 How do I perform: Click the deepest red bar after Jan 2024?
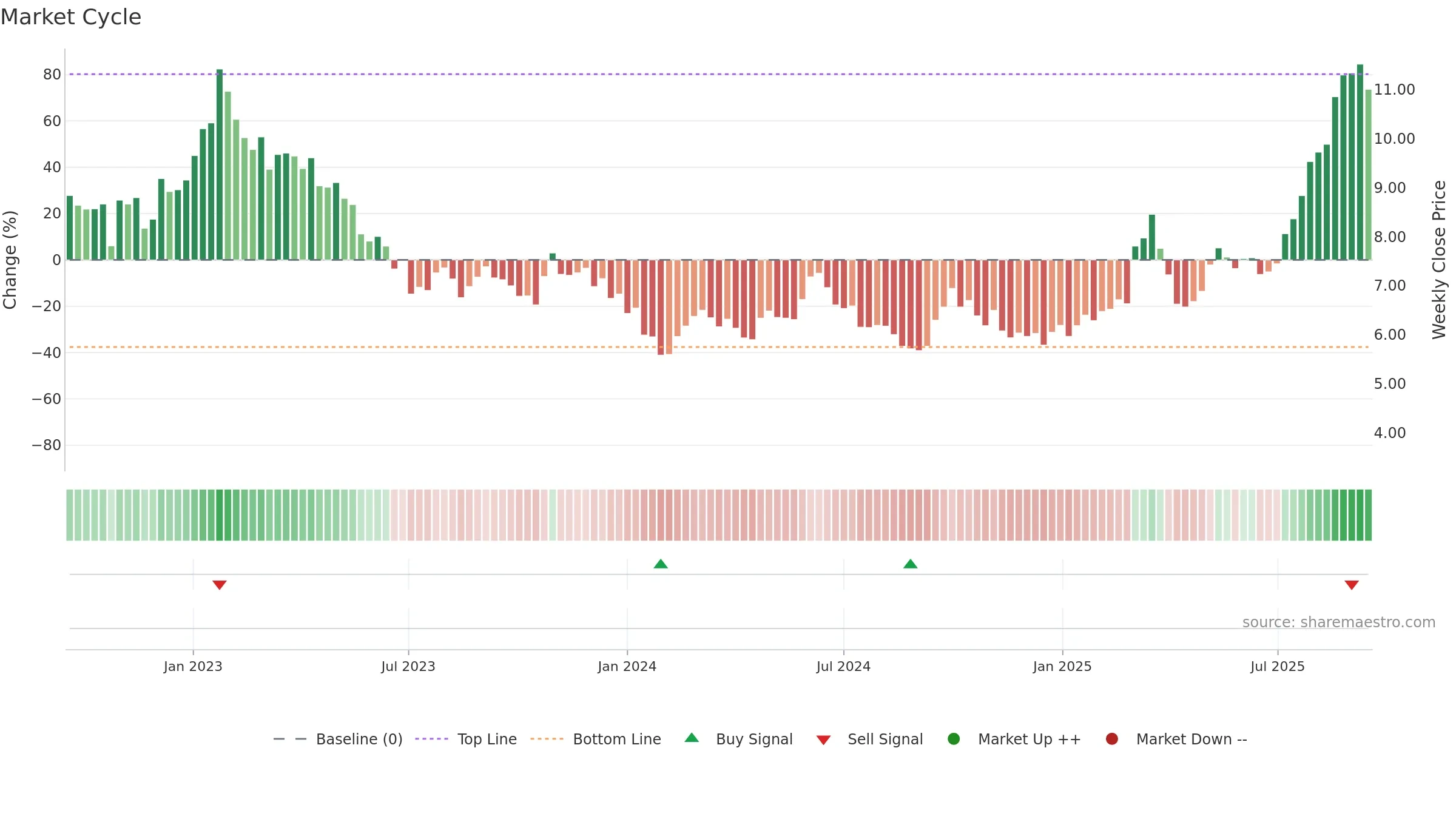[x=661, y=307]
